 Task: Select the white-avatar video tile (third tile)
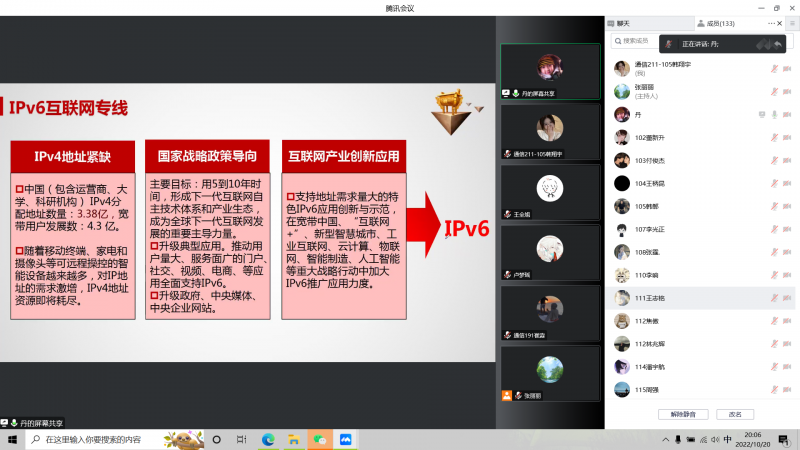tap(550, 192)
